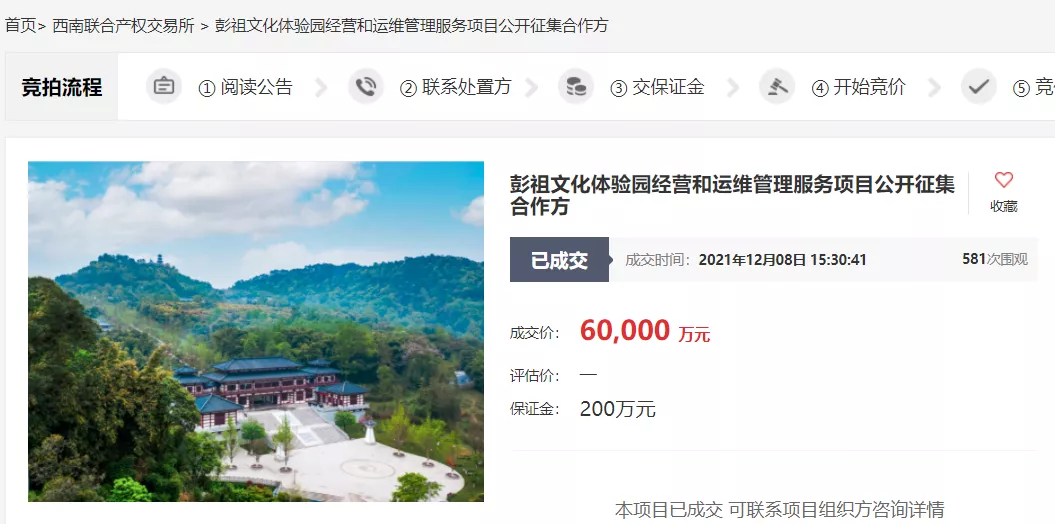The width and height of the screenshot is (1055, 524).
Task: Click the 已成交 status badge
Action: (559, 260)
